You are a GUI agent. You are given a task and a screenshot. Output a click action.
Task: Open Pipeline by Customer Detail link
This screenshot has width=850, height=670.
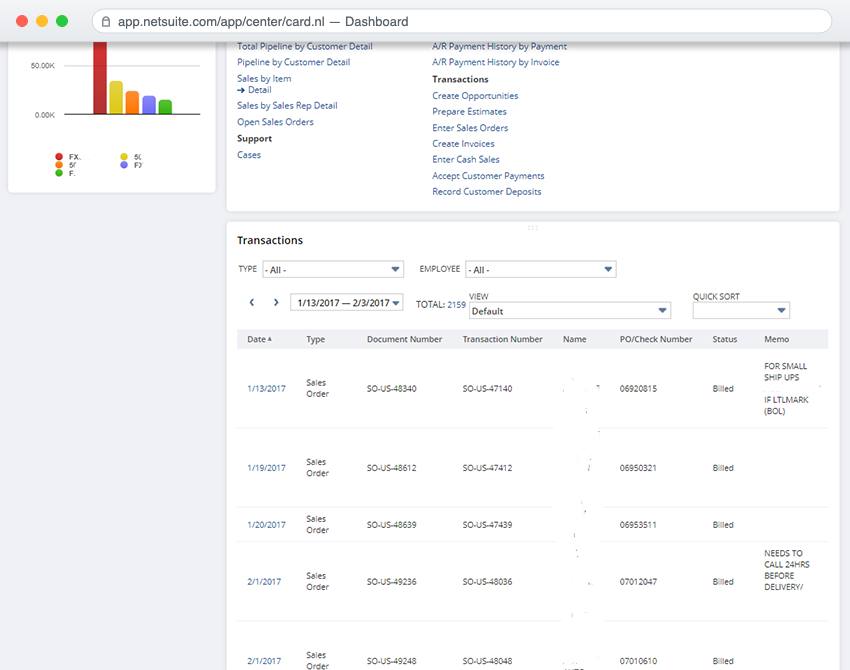pos(293,62)
